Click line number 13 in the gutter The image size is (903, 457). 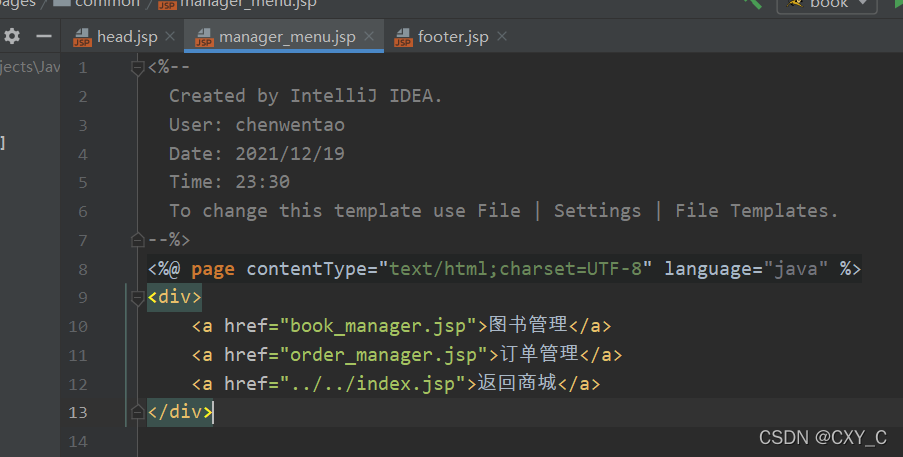tap(78, 413)
